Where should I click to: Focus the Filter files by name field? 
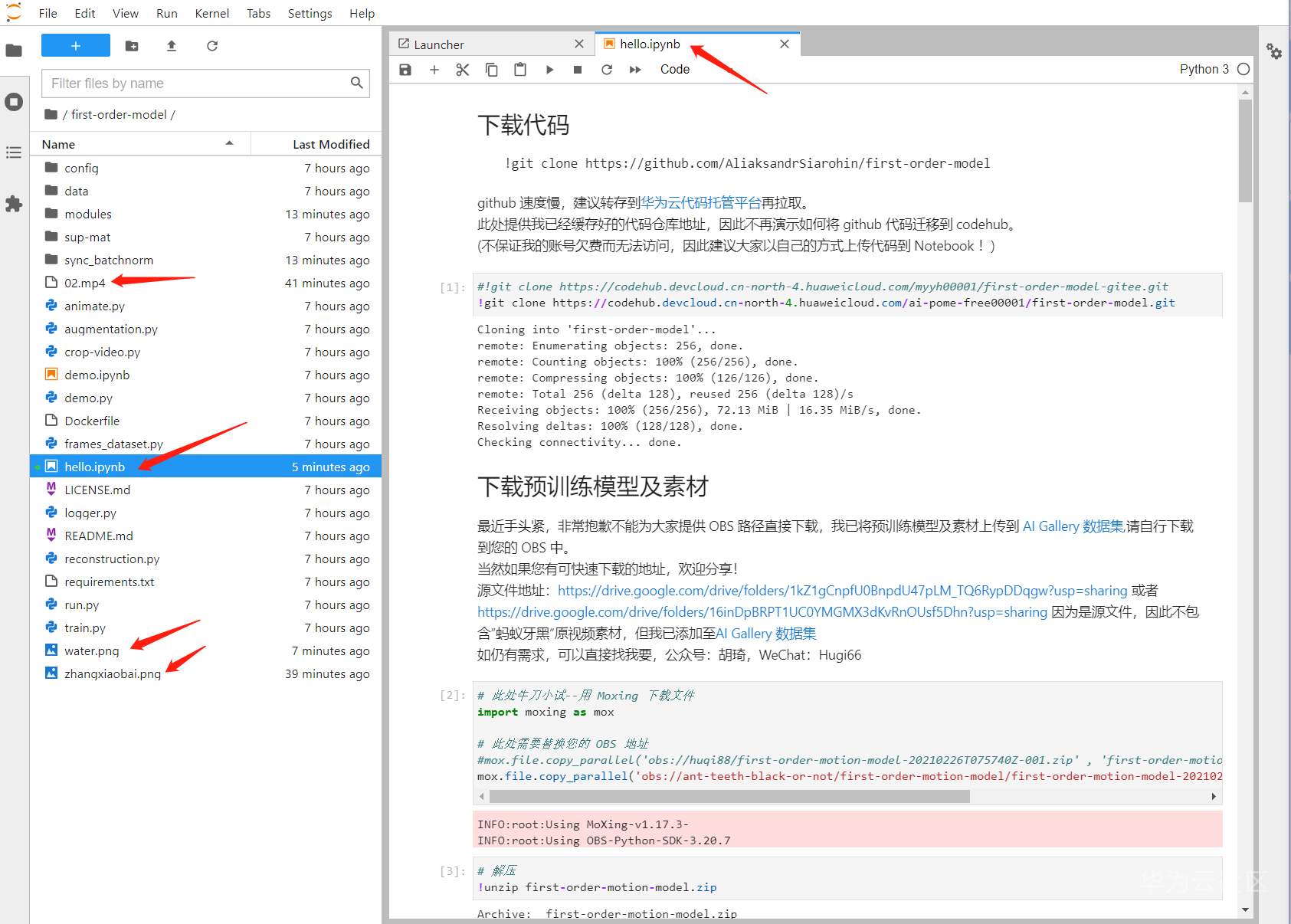(x=205, y=84)
